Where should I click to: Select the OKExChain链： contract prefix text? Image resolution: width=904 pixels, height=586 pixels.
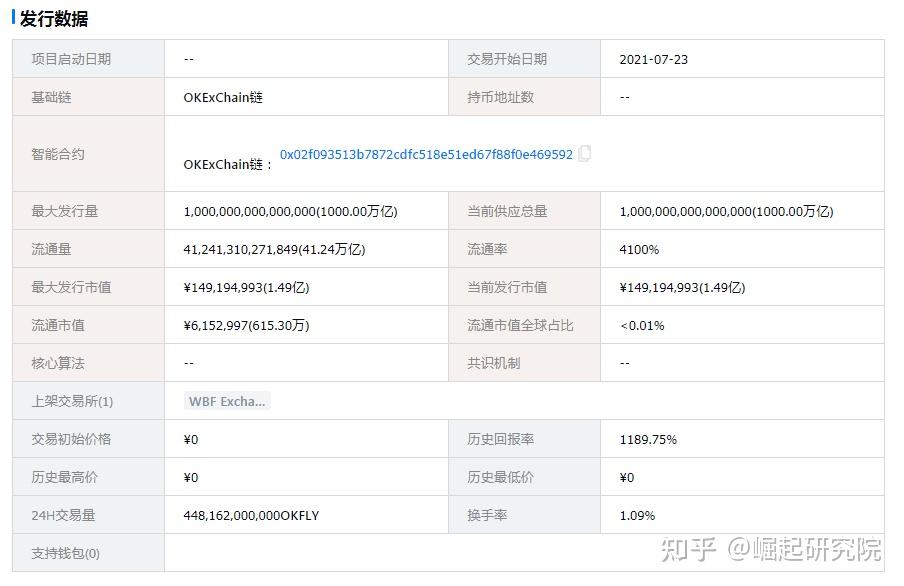pos(228,164)
